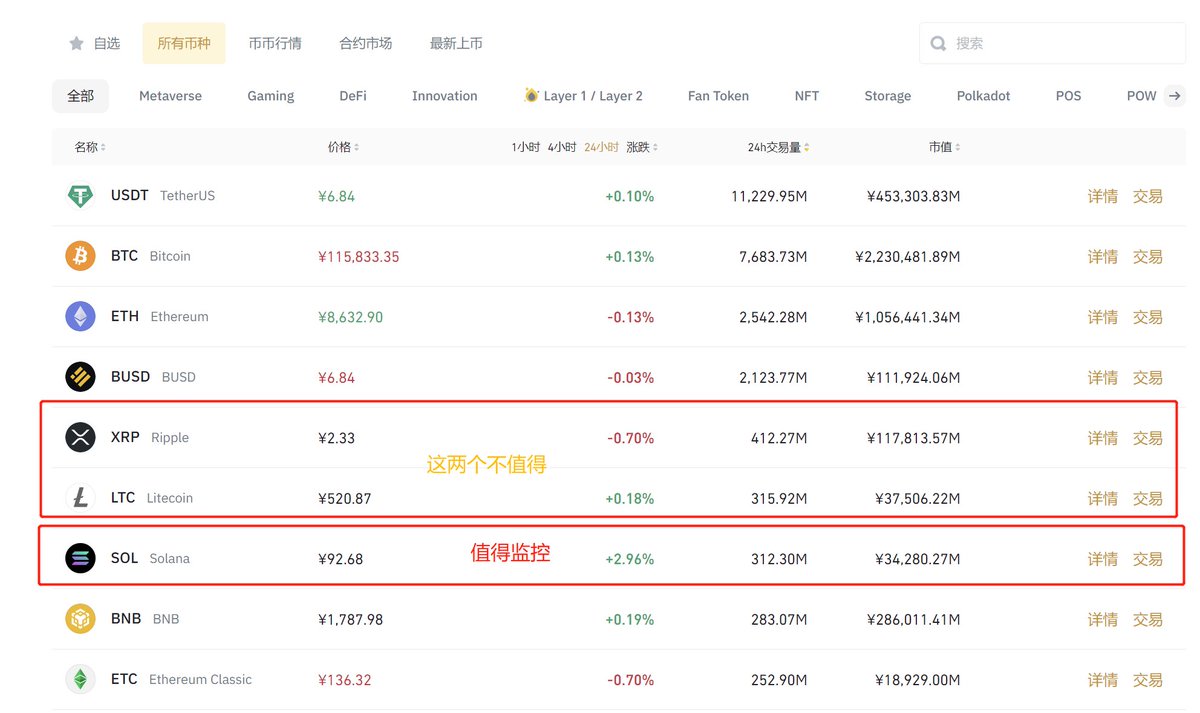This screenshot has height=713, width=1200.
Task: Open 详情 for BUSD
Action: tap(1103, 378)
